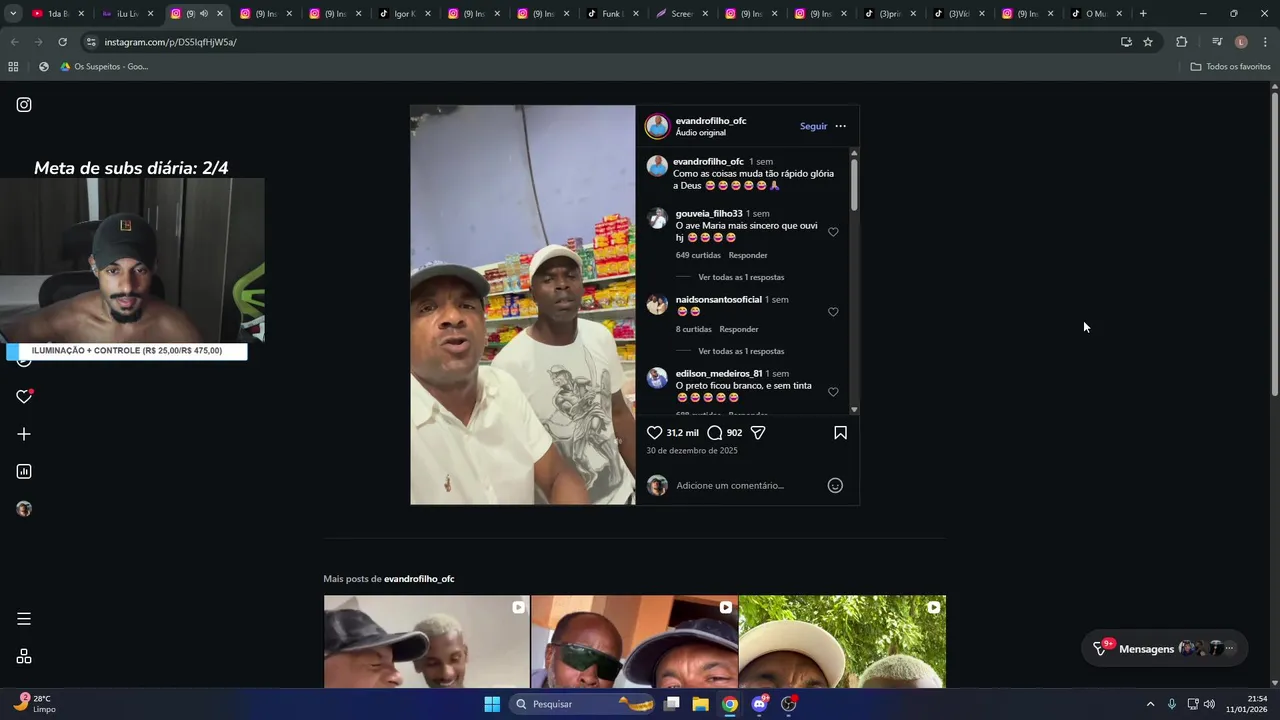Open Chrome profile avatar button
1280x720 pixels.
coord(1241,42)
